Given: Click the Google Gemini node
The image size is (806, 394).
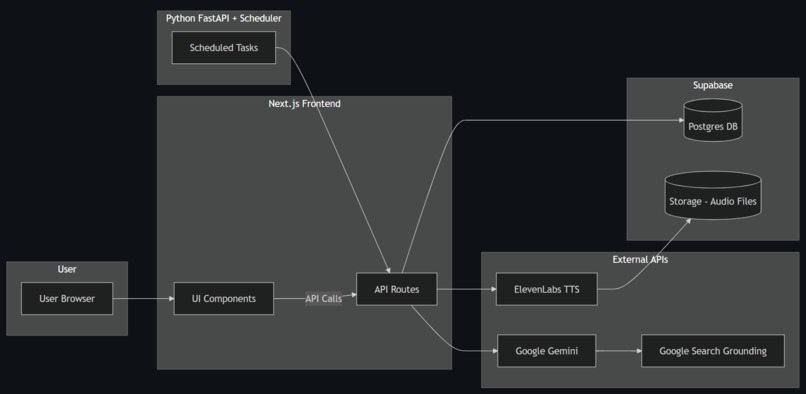Looking at the screenshot, I should 546,351.
